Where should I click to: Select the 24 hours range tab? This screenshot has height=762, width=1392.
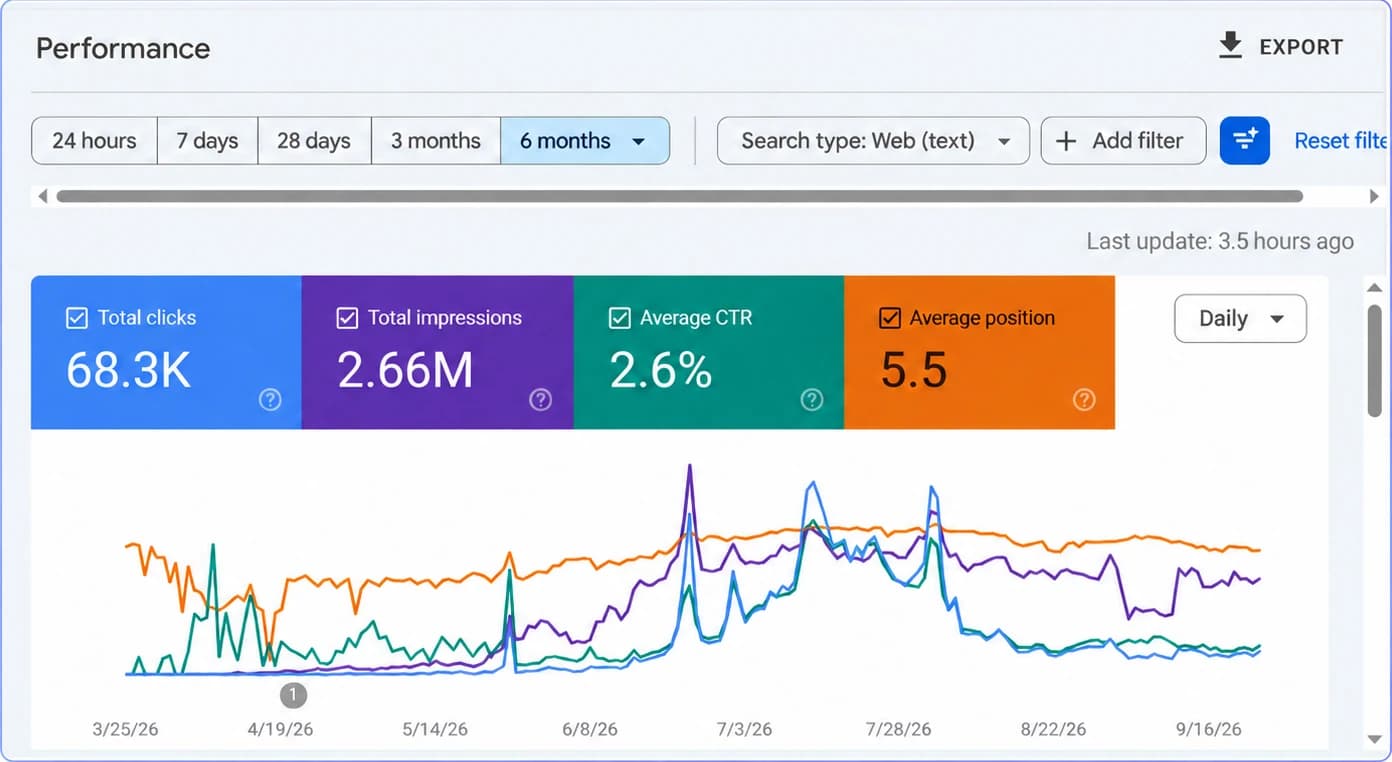[x=94, y=141]
